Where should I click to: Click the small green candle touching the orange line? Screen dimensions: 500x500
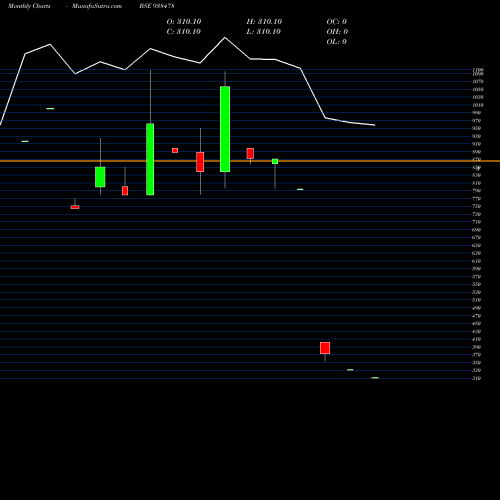tap(275, 161)
